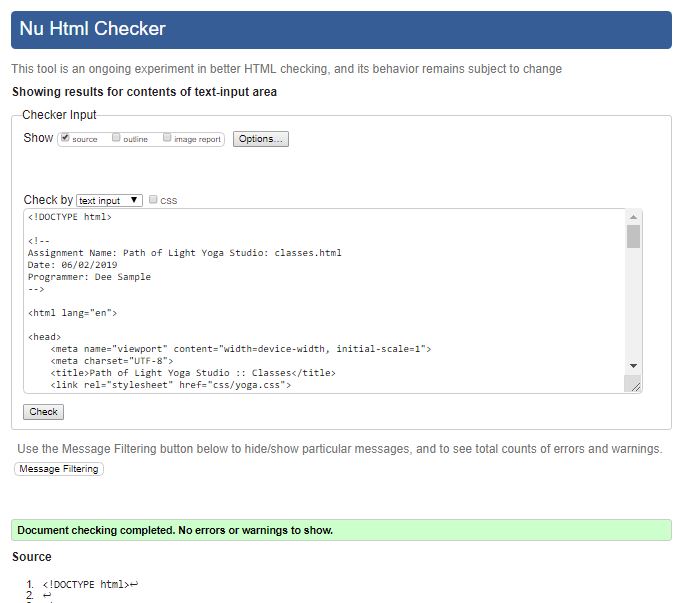Click the textarea scroll up arrow

pos(633,217)
